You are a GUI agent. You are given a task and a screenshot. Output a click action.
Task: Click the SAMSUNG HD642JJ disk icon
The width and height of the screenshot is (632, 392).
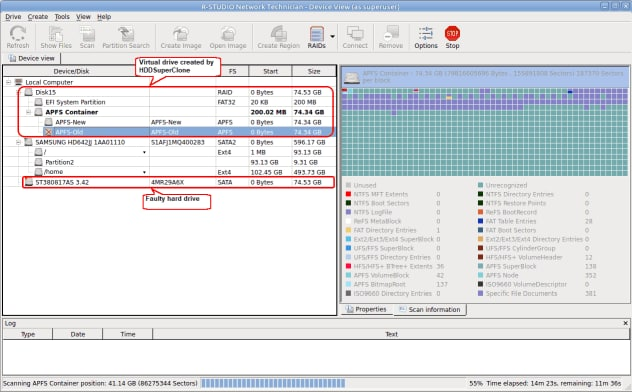pos(29,142)
